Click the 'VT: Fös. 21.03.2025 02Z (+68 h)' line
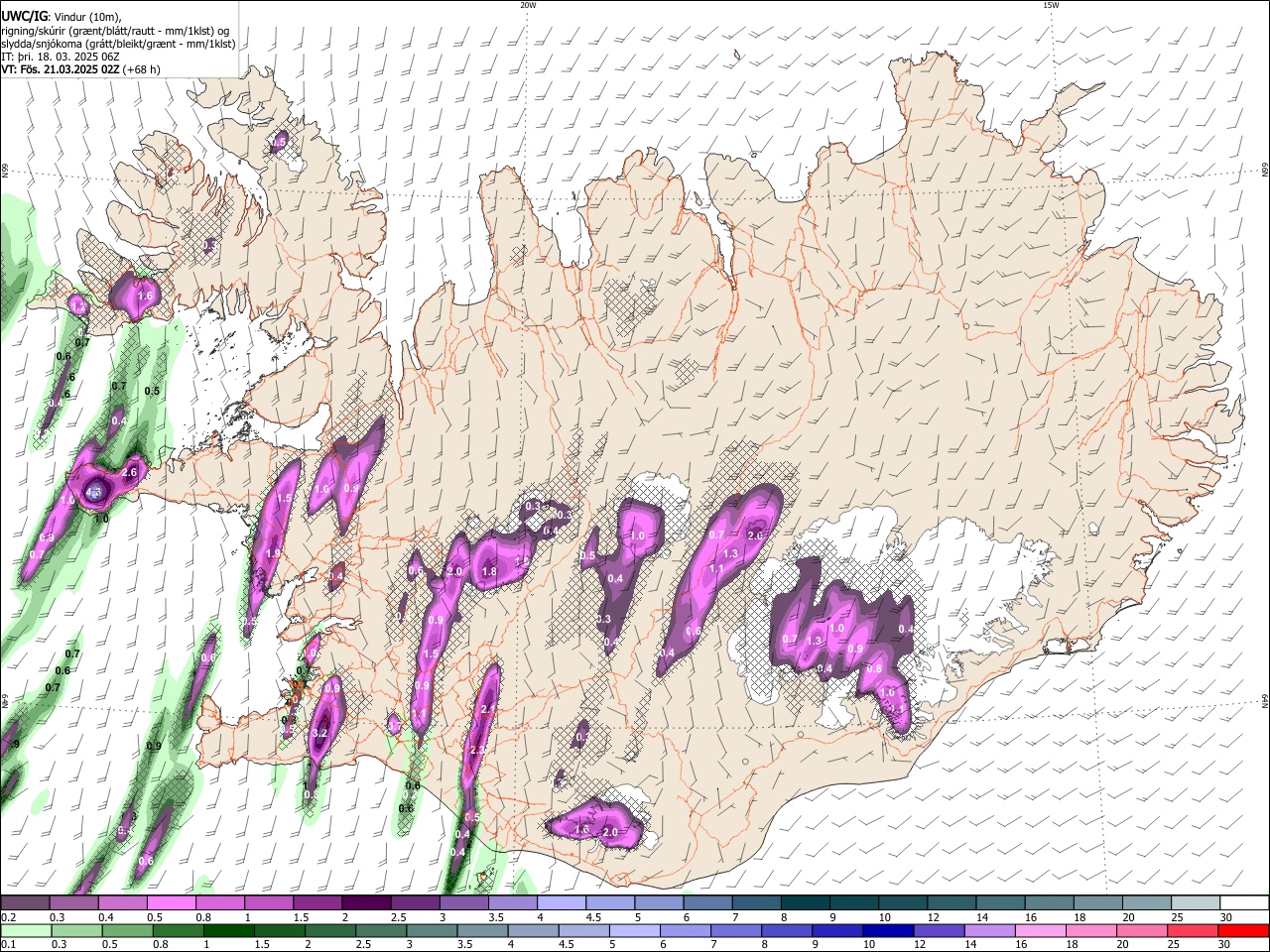 pos(80,69)
